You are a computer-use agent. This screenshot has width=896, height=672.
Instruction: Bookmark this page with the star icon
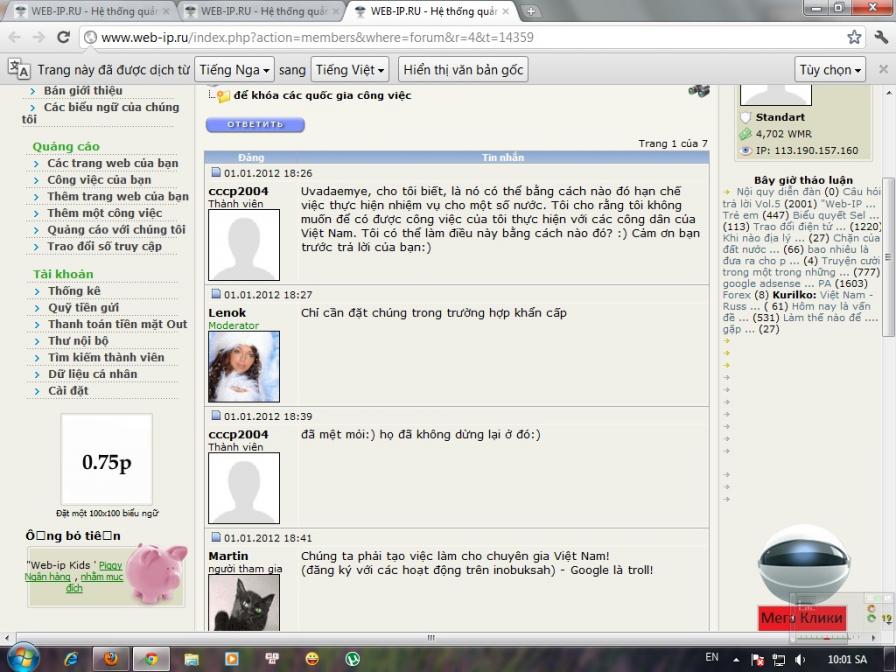[854, 37]
